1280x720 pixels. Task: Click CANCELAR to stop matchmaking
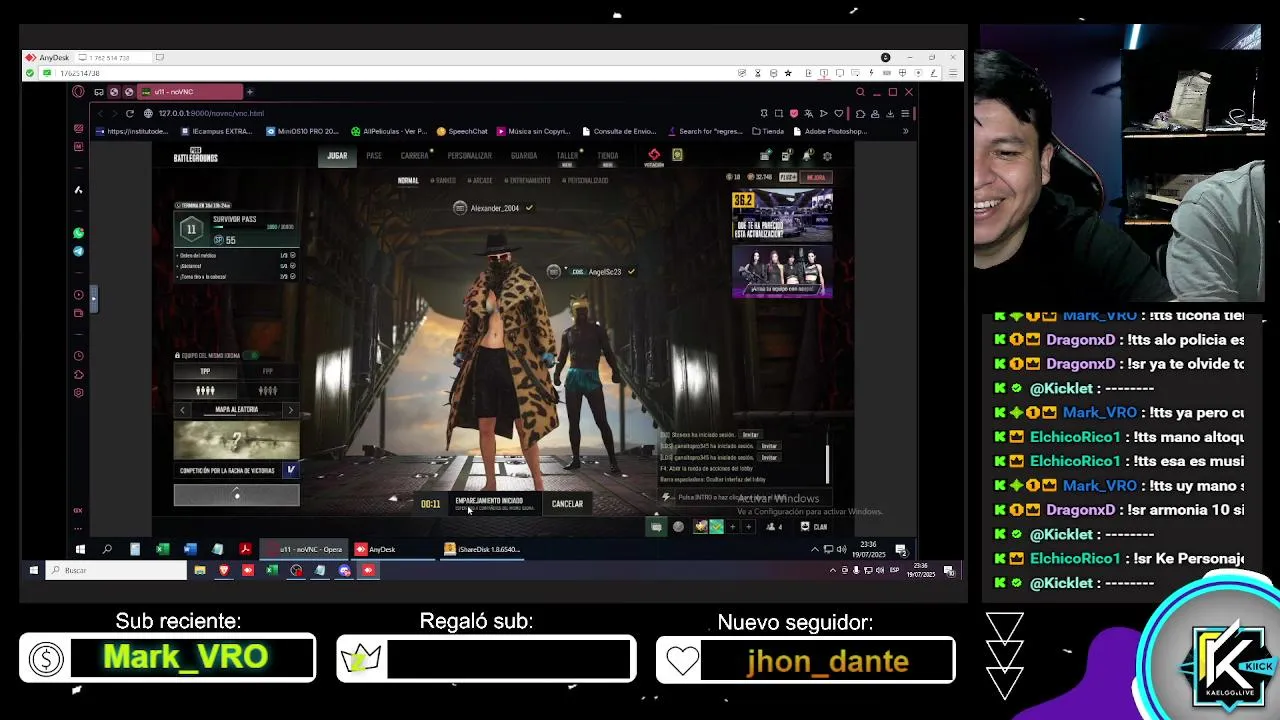click(x=567, y=504)
